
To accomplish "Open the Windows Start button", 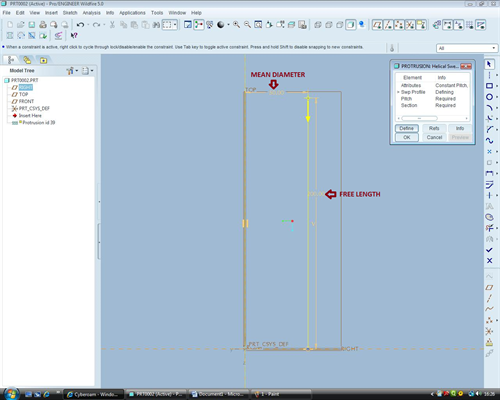I will [x=11, y=394].
